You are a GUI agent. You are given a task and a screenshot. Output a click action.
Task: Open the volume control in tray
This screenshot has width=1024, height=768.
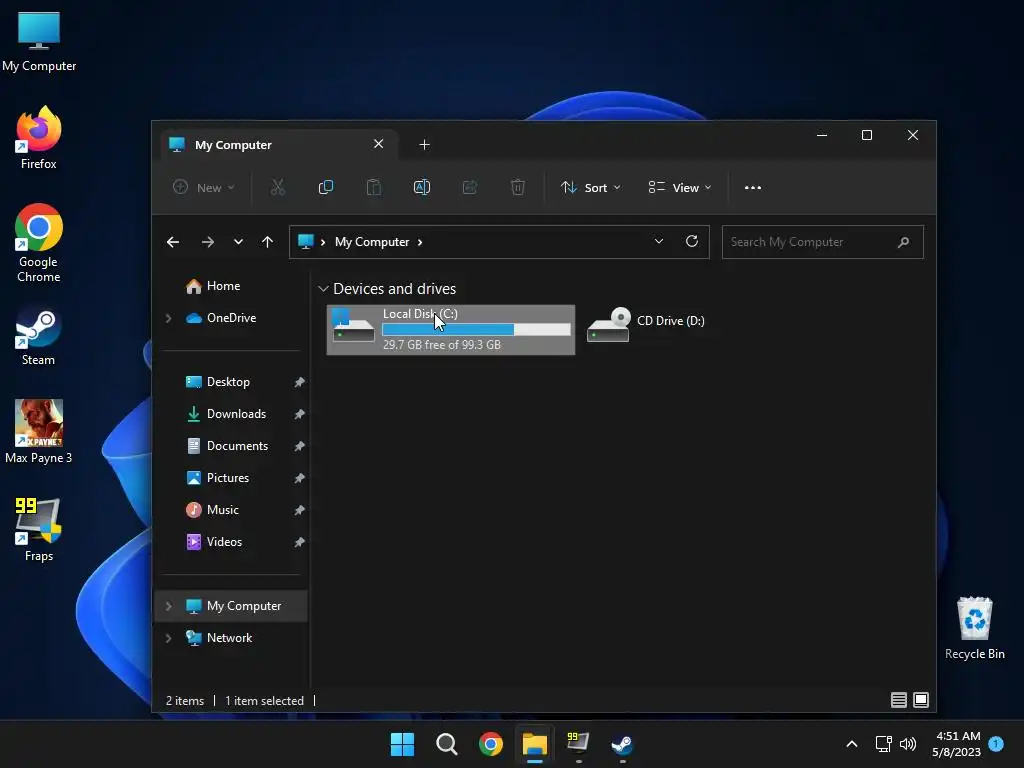(908, 744)
